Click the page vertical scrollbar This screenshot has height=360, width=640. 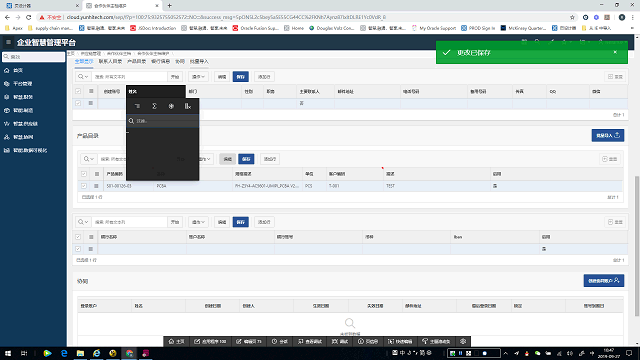coord(637,246)
